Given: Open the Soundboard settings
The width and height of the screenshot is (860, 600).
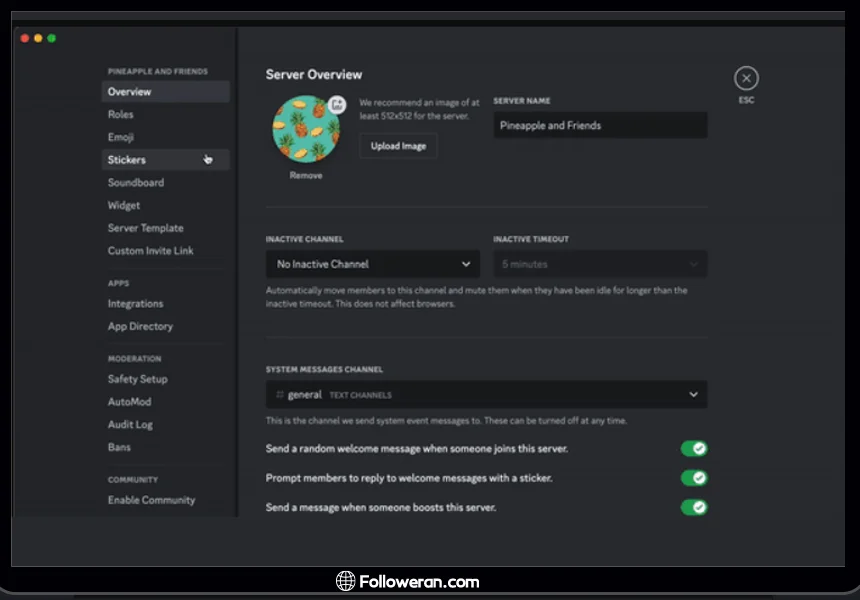Looking at the screenshot, I should click(x=136, y=183).
